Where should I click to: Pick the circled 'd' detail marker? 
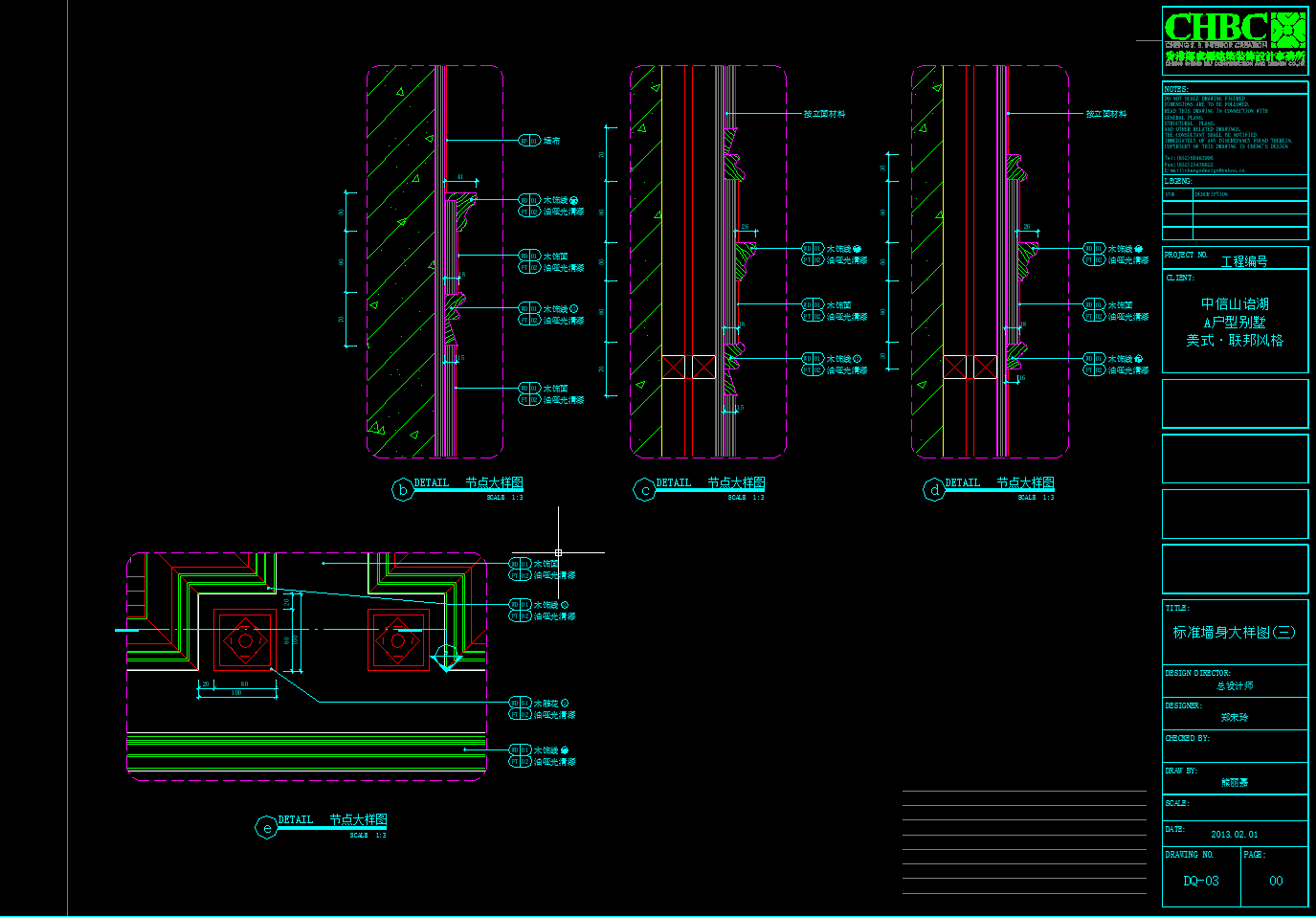934,490
